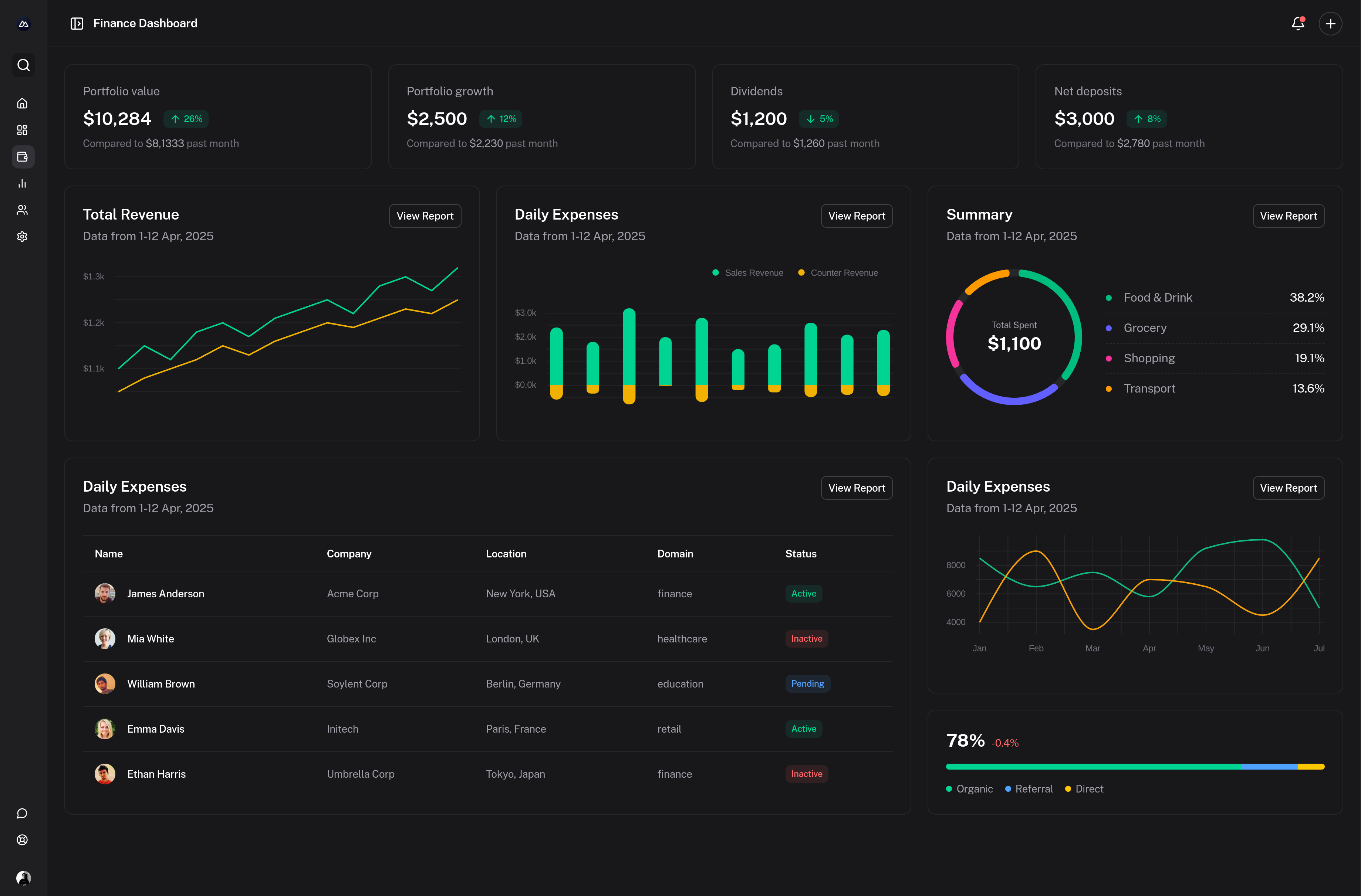The height and width of the screenshot is (896, 1361).
Task: Click the 78% traffic progress bar
Action: pyautogui.click(x=1135, y=767)
